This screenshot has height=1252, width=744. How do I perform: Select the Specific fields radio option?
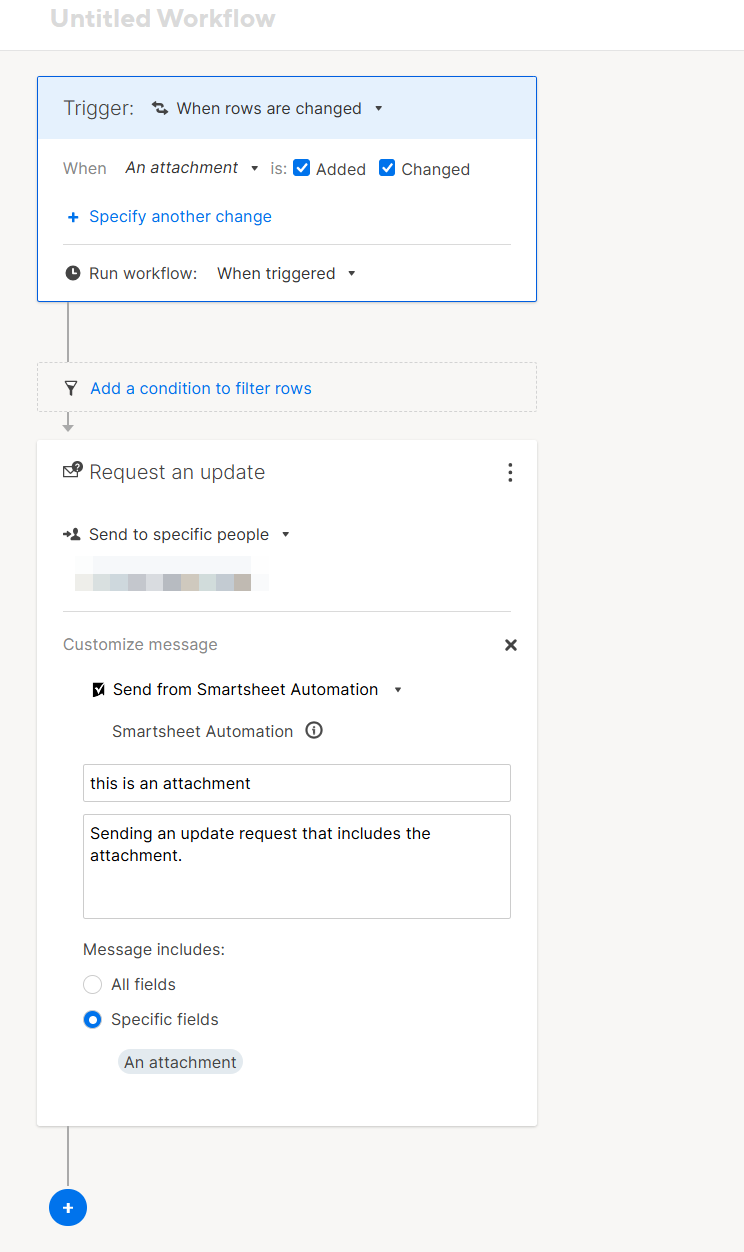(x=93, y=1020)
